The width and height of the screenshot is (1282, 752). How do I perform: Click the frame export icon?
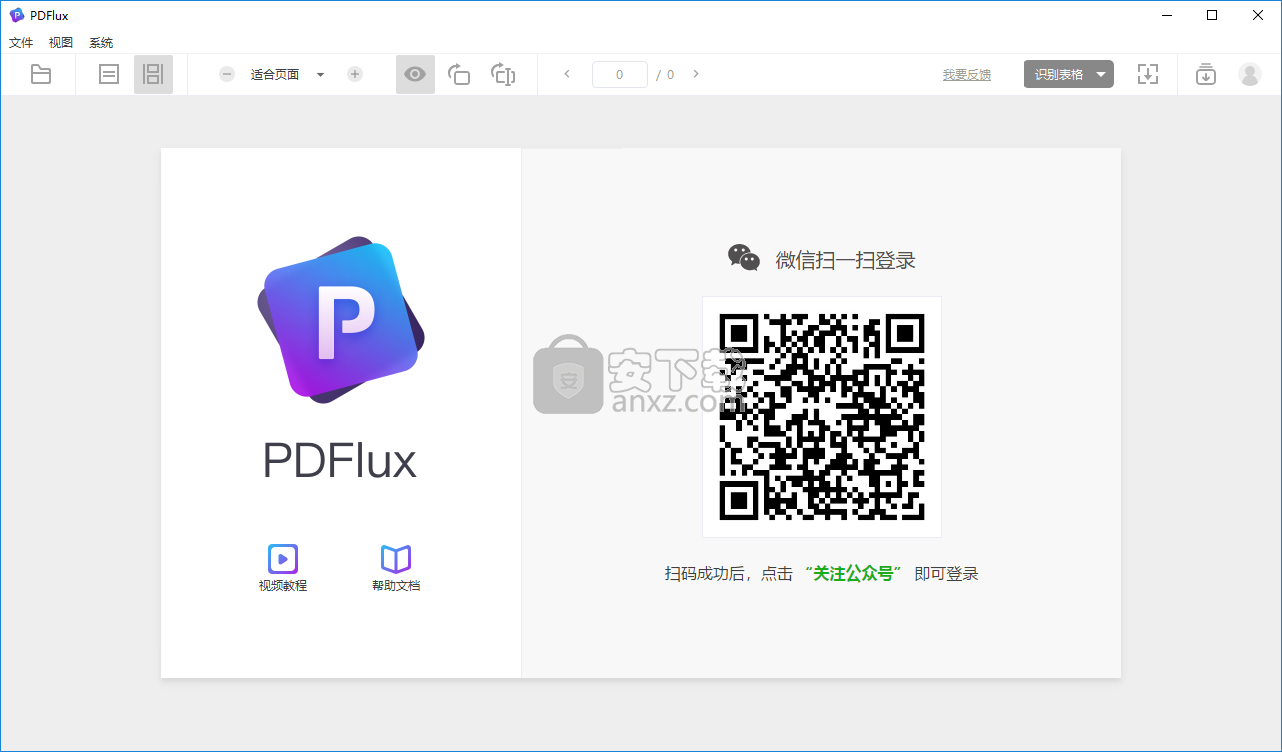[x=1148, y=74]
